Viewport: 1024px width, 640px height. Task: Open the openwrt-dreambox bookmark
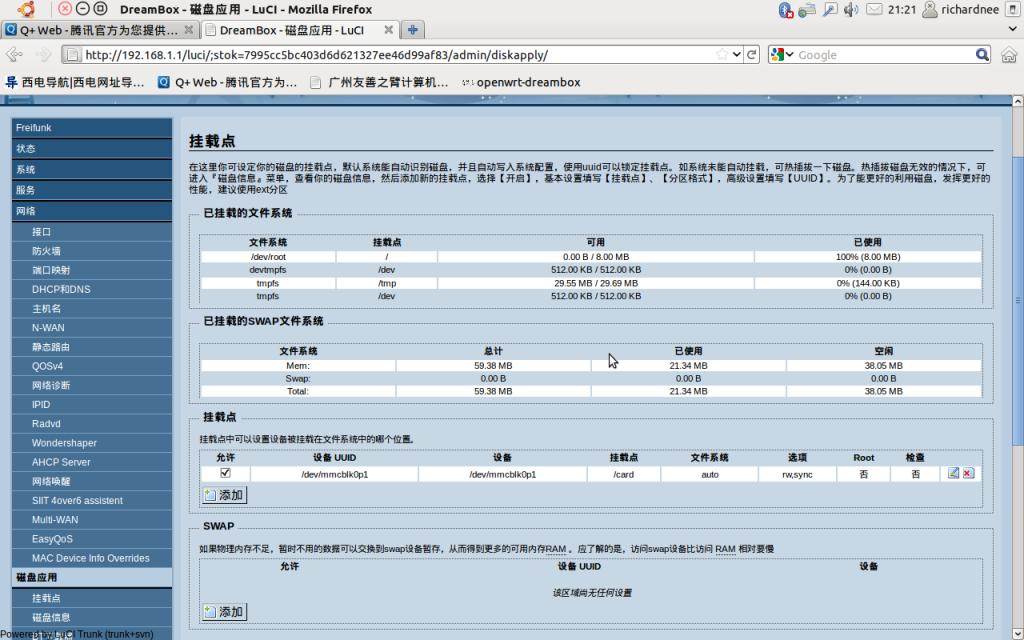click(520, 82)
